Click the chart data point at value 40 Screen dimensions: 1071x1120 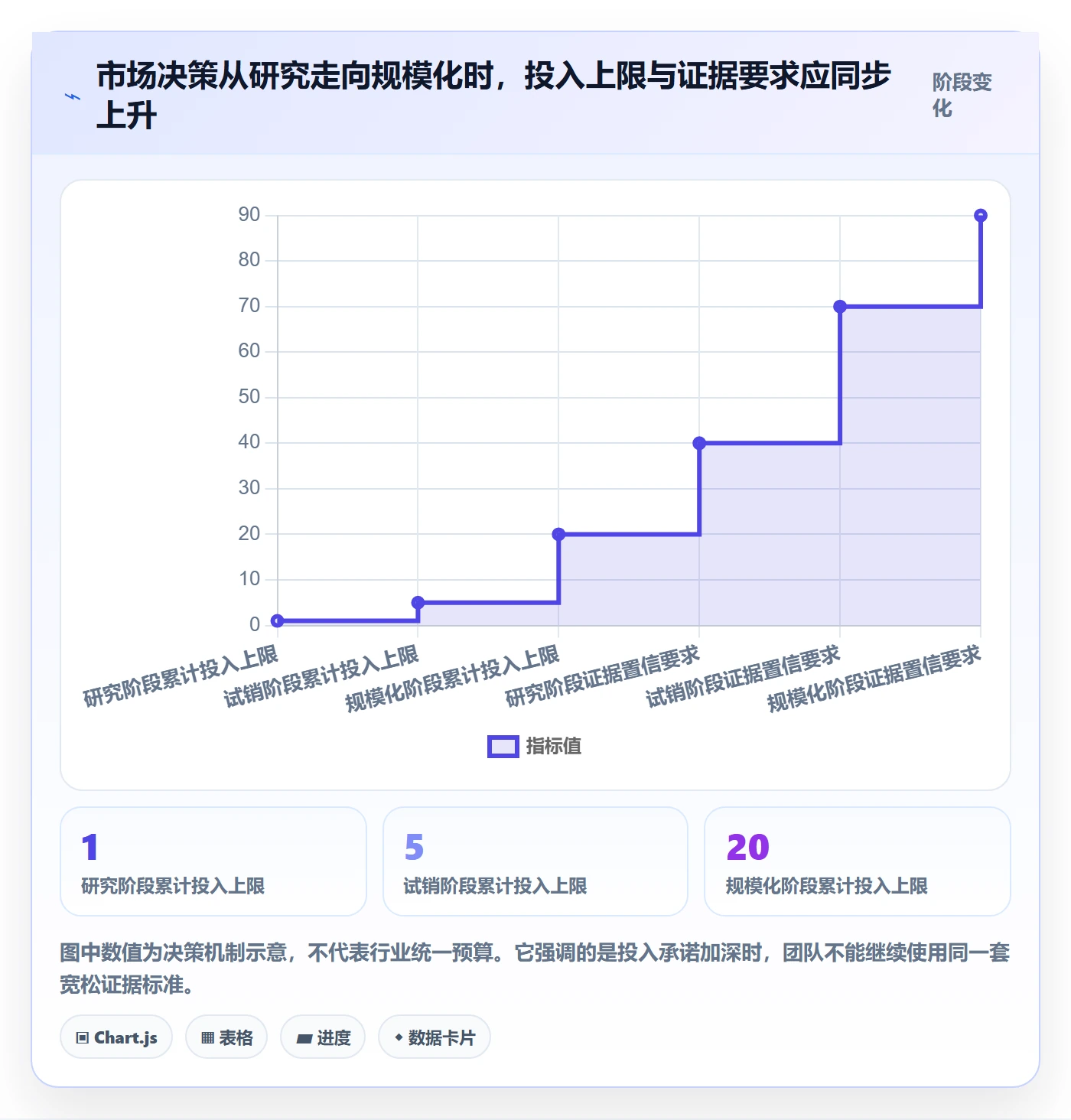click(x=699, y=443)
